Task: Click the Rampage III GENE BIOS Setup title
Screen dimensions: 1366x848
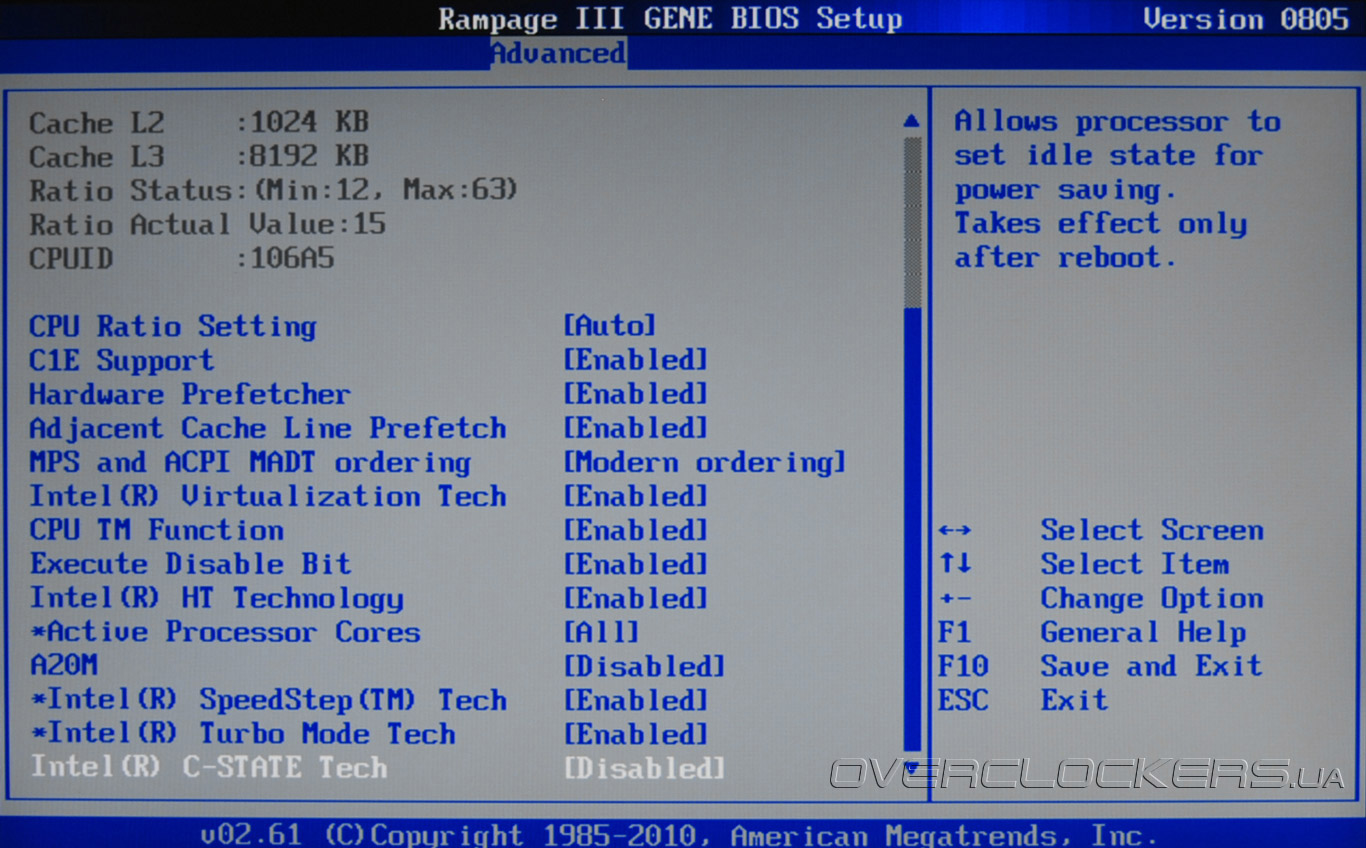Action: (x=670, y=18)
